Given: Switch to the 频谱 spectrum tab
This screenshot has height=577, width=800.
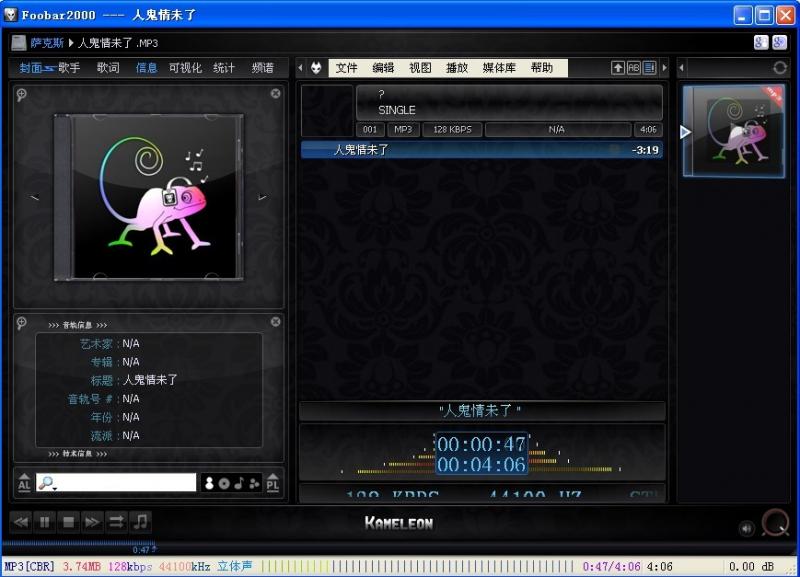Looking at the screenshot, I should [x=263, y=68].
